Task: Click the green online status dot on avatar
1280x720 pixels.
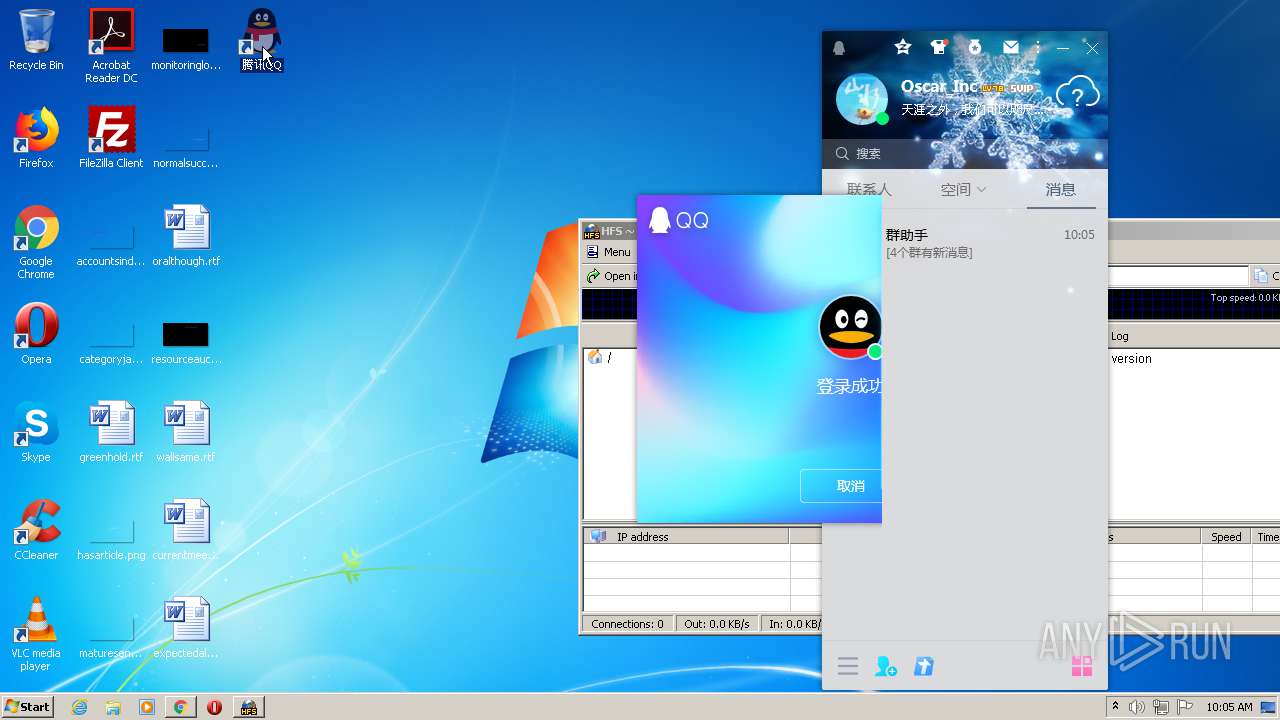Action: click(882, 119)
